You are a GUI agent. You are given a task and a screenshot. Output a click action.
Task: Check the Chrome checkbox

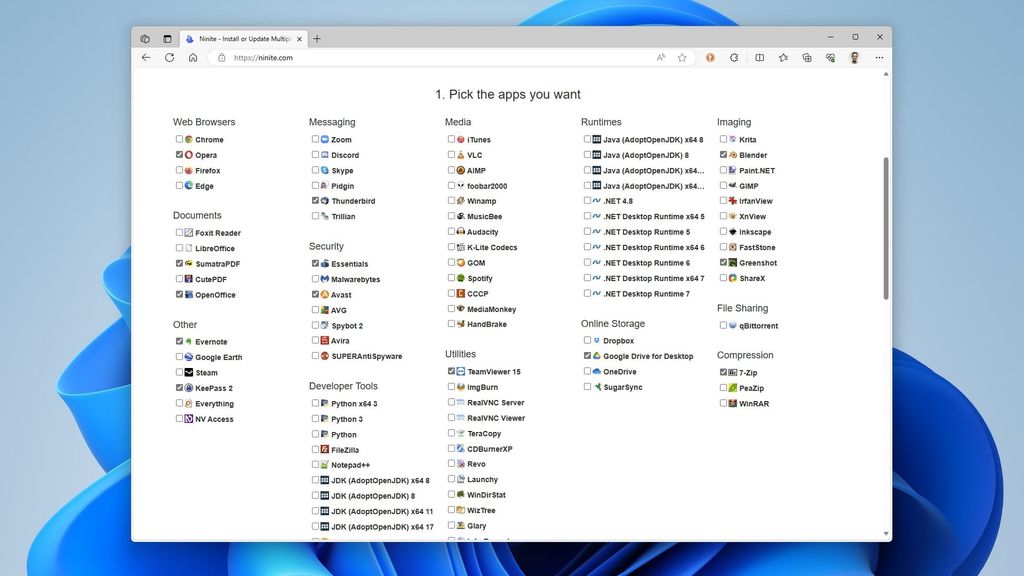178,139
